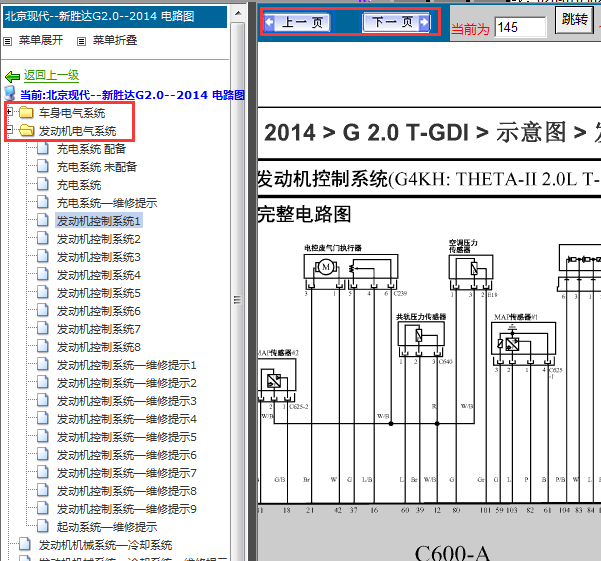Screen dimensions: 601x561
Task: Open 发动机机械系统—冷却系统 page
Action: click(105, 545)
